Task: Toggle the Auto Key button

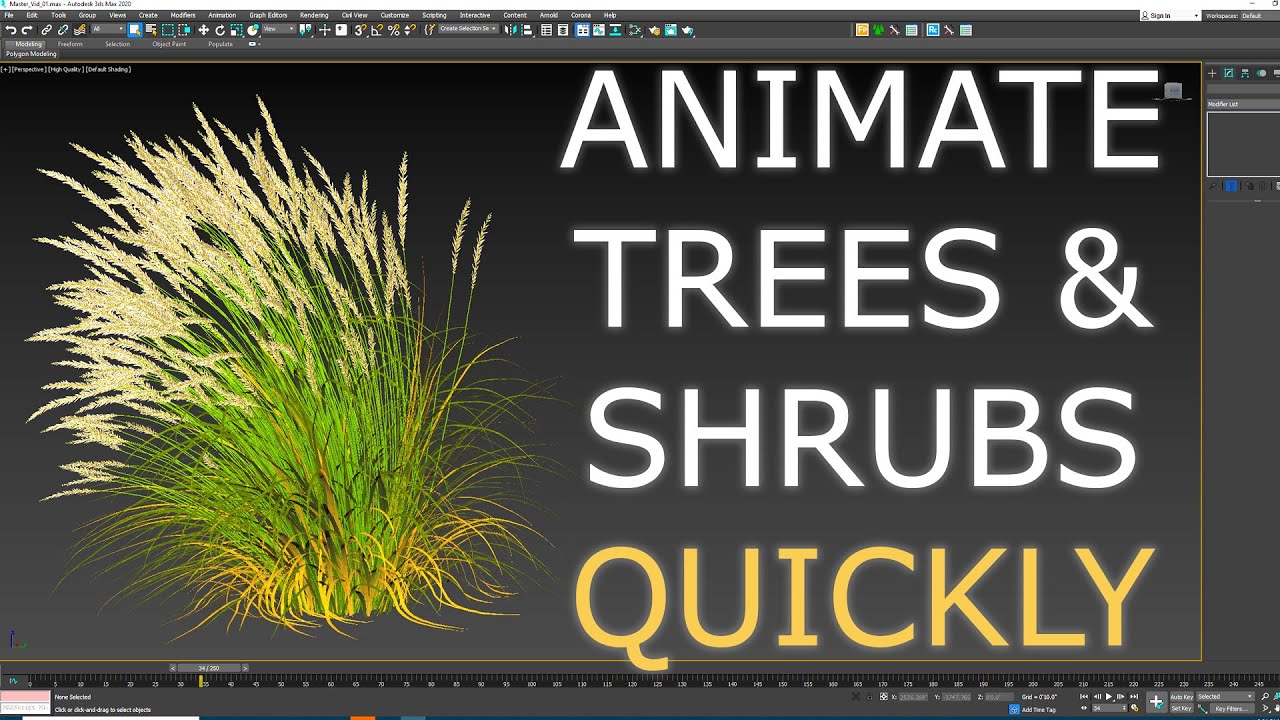Action: pyautogui.click(x=1182, y=697)
